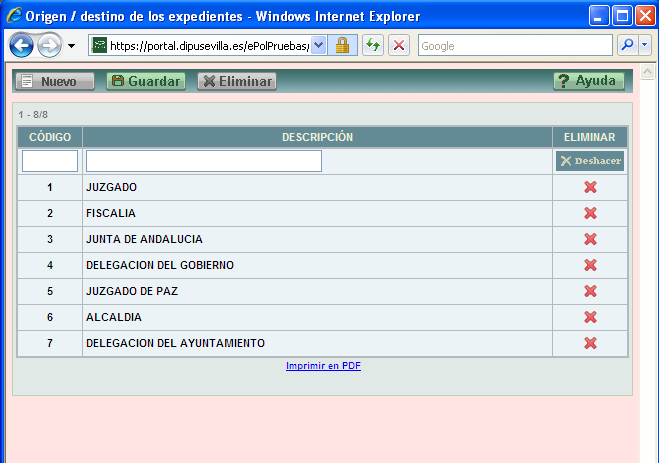The image size is (659, 463).
Task: Click code 4 in the table
Action: pos(50,266)
